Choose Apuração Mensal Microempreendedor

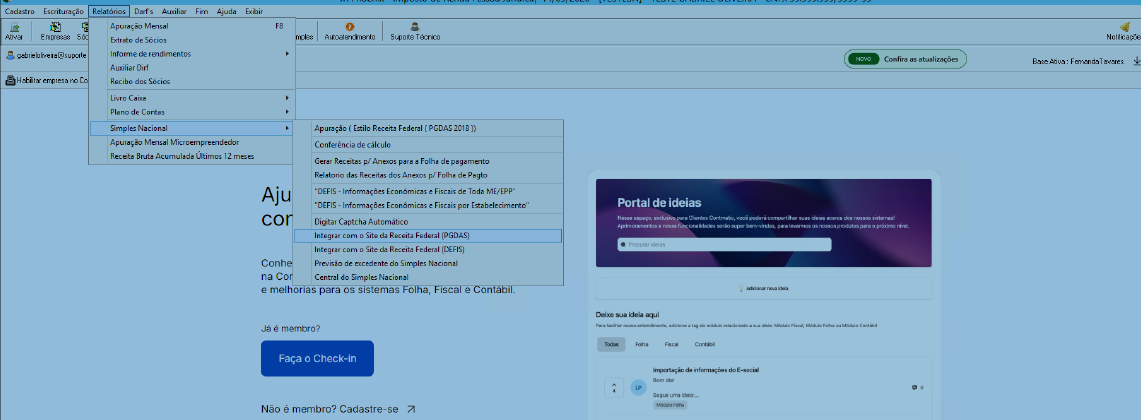(x=192, y=142)
